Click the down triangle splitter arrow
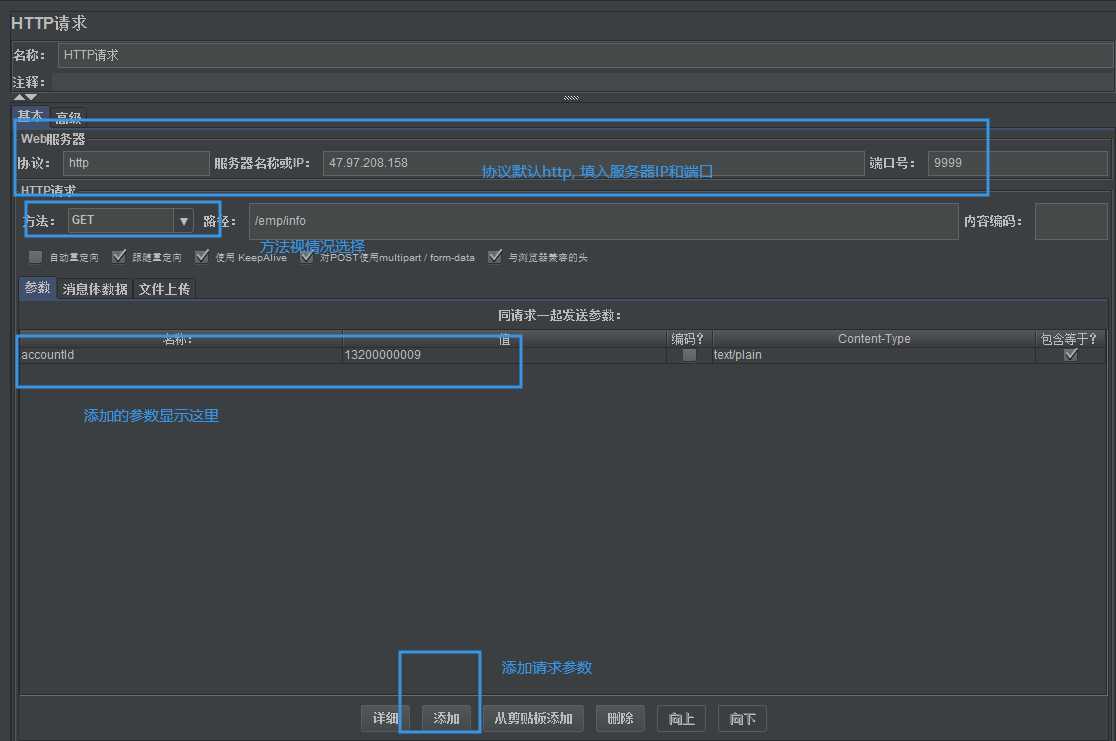 (31, 98)
